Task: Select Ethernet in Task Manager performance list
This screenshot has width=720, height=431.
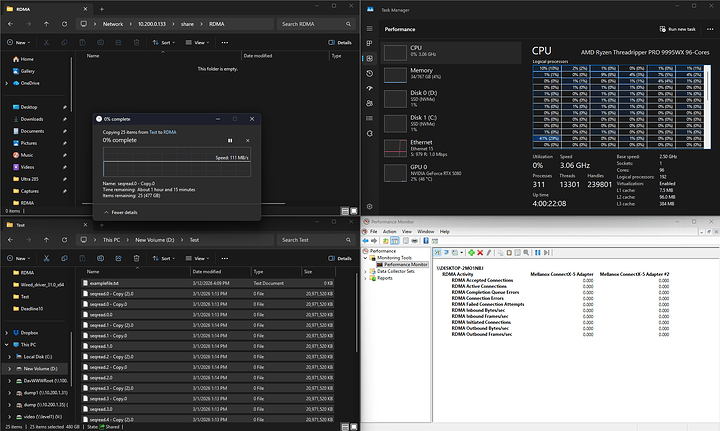Action: pyautogui.click(x=451, y=148)
